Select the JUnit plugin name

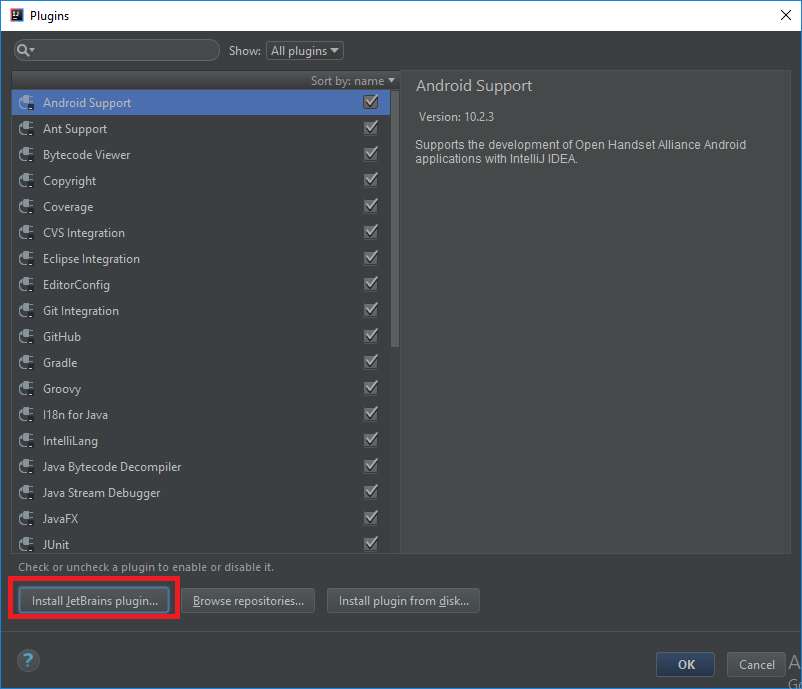tap(56, 545)
